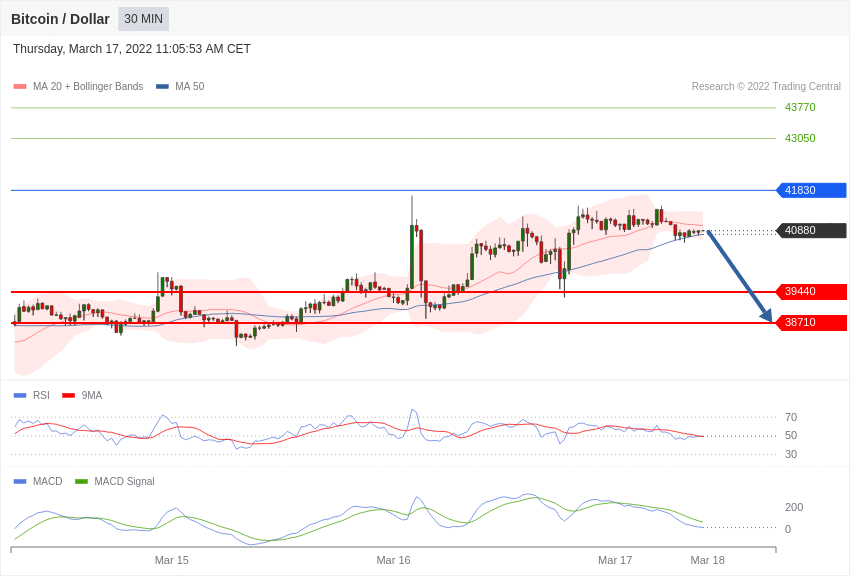Click the red 38710 support price tag

point(812,322)
